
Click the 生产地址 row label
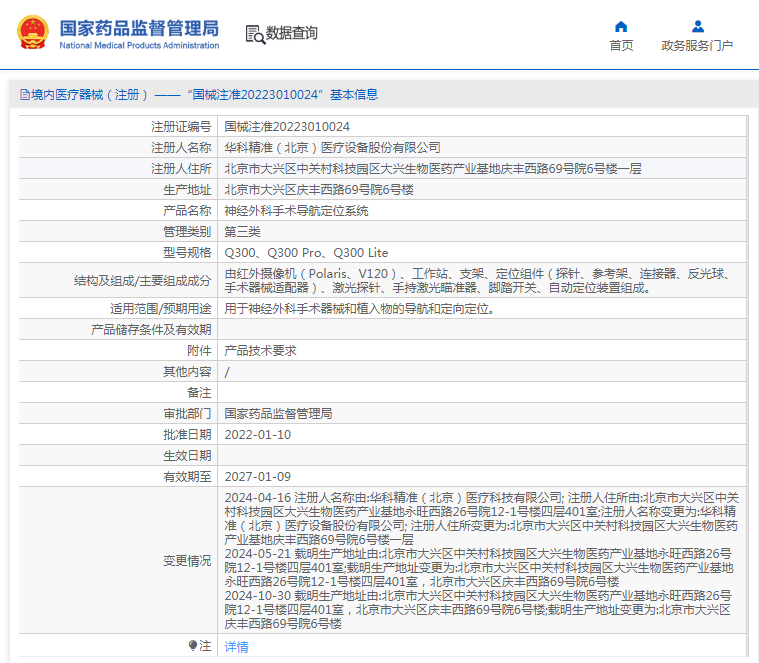click(x=187, y=190)
